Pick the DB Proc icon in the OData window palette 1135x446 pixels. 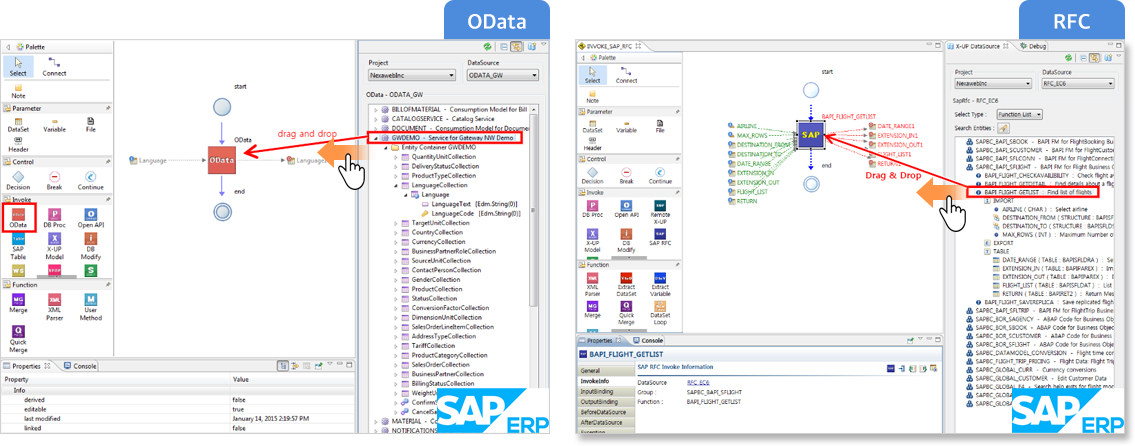tap(54, 219)
